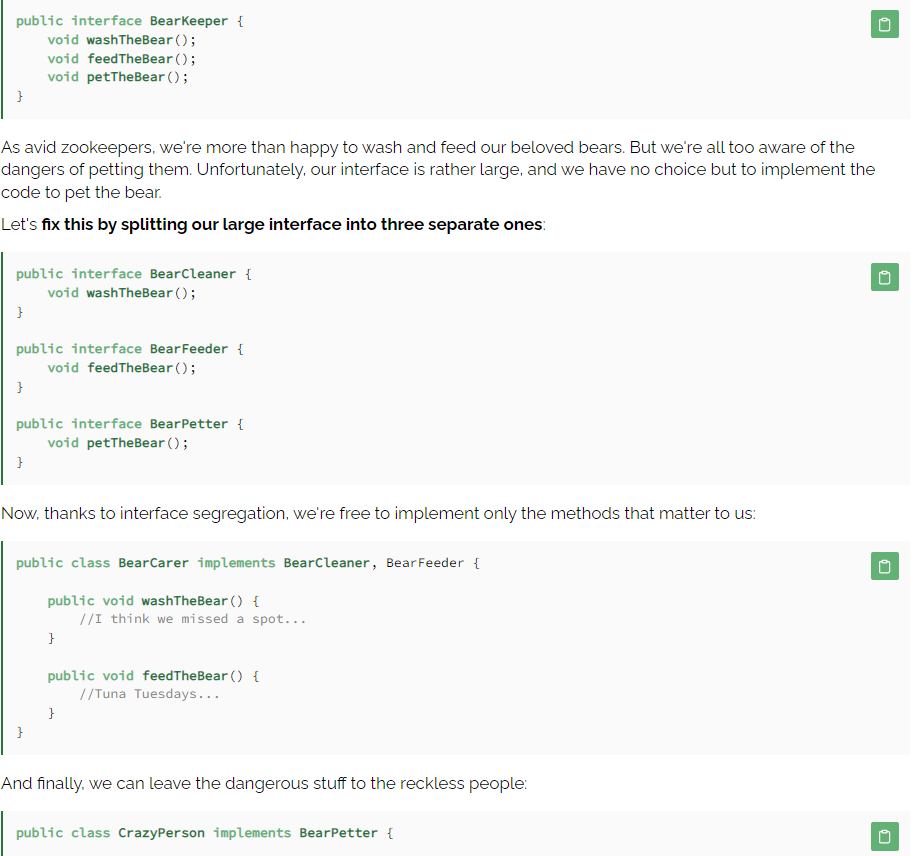Click feedTheBear method inside BearFeeder interface
This screenshot has width=918, height=856.
pos(129,368)
